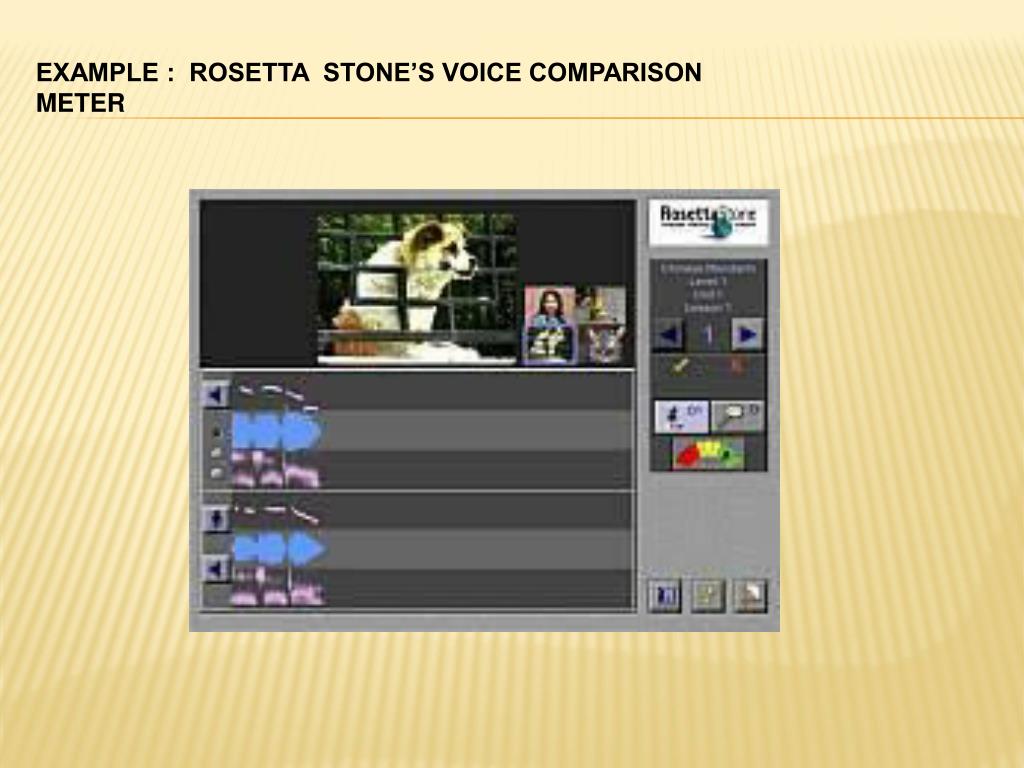Screen dimensions: 1024x768
Task: Click the yellow checkmark correct counter
Action: 680,366
